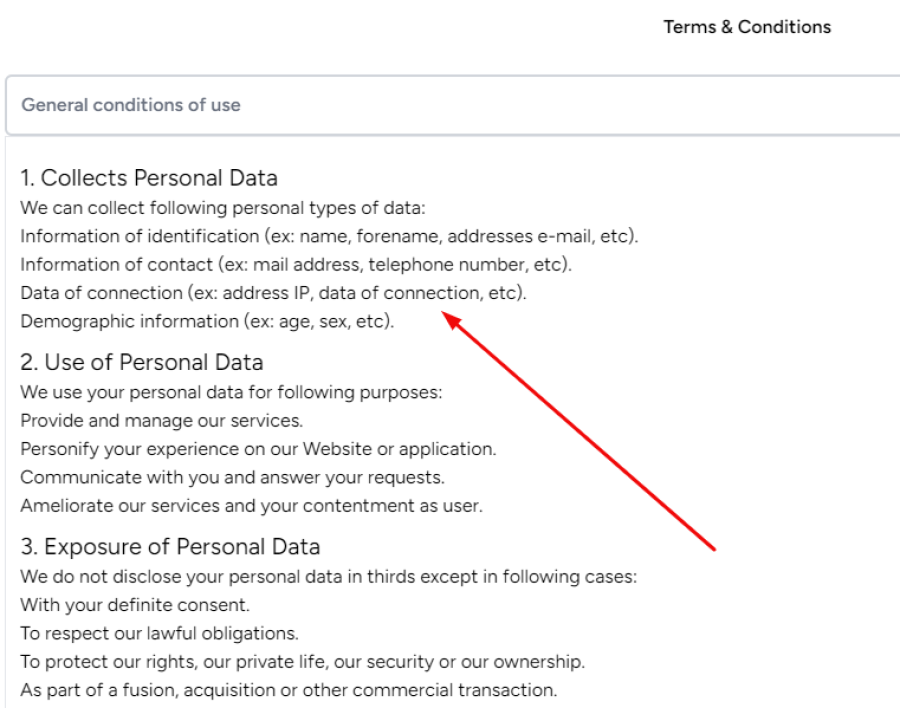Viewport: 900px width, 708px height.
Task: Click Personify your experience line
Action: point(258,448)
